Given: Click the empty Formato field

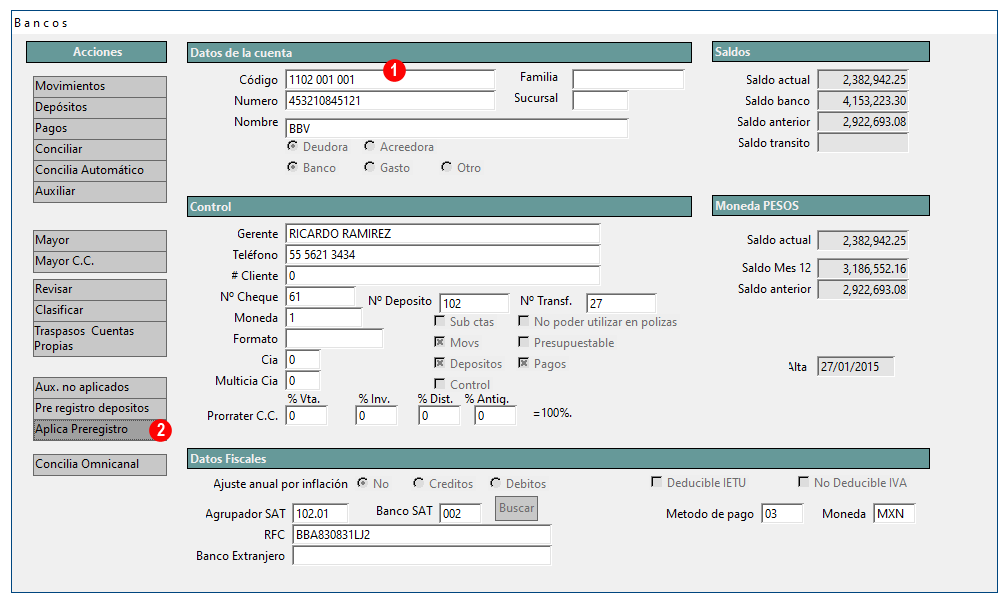Looking at the screenshot, I should (334, 339).
